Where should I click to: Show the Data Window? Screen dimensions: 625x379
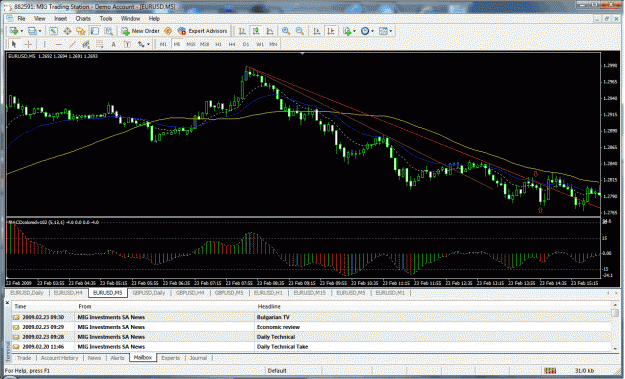click(67, 31)
